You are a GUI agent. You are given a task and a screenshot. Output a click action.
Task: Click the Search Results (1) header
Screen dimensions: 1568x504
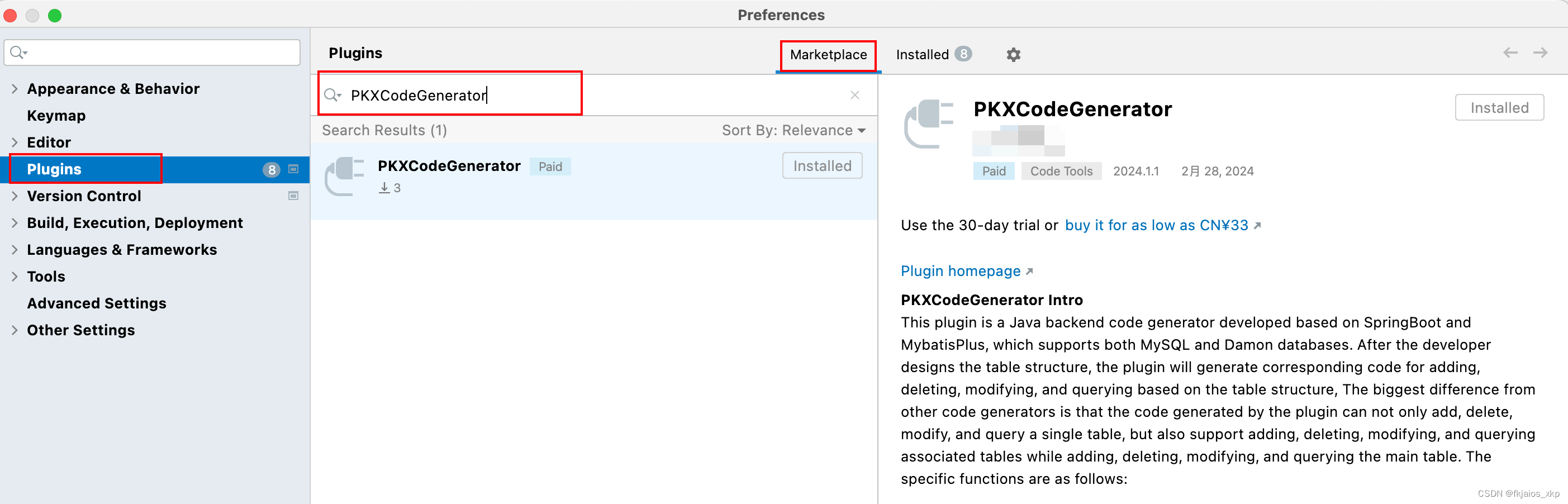[x=384, y=130]
